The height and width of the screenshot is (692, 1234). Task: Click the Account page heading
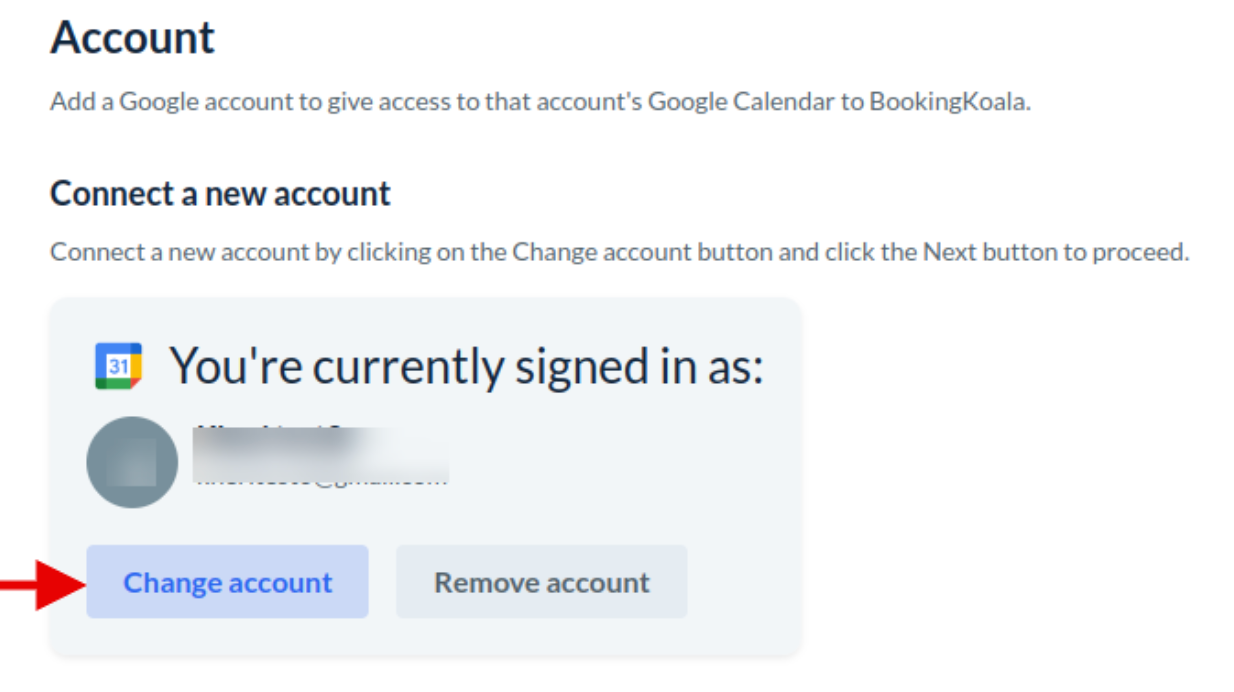click(132, 38)
